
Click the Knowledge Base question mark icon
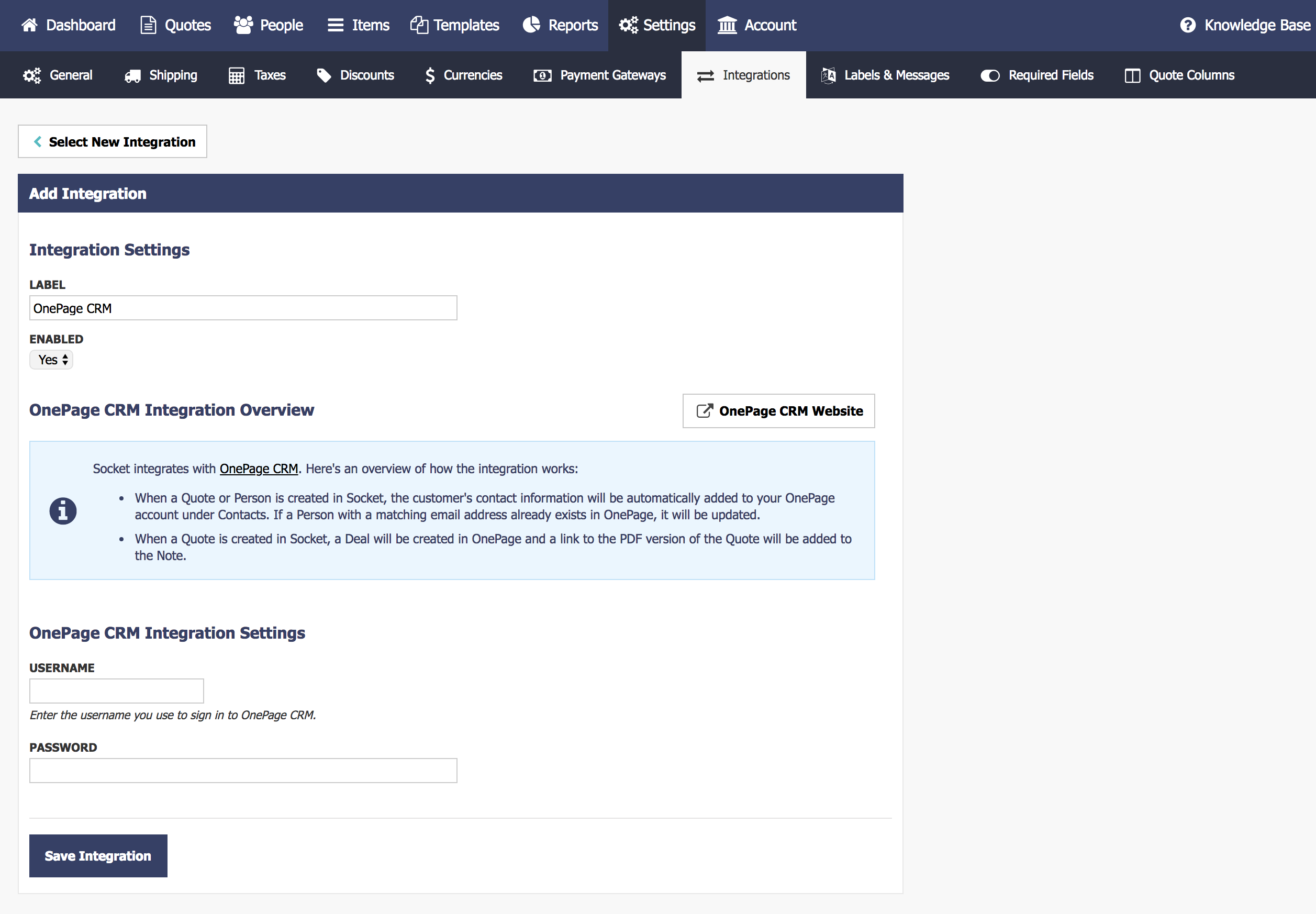[1188, 25]
